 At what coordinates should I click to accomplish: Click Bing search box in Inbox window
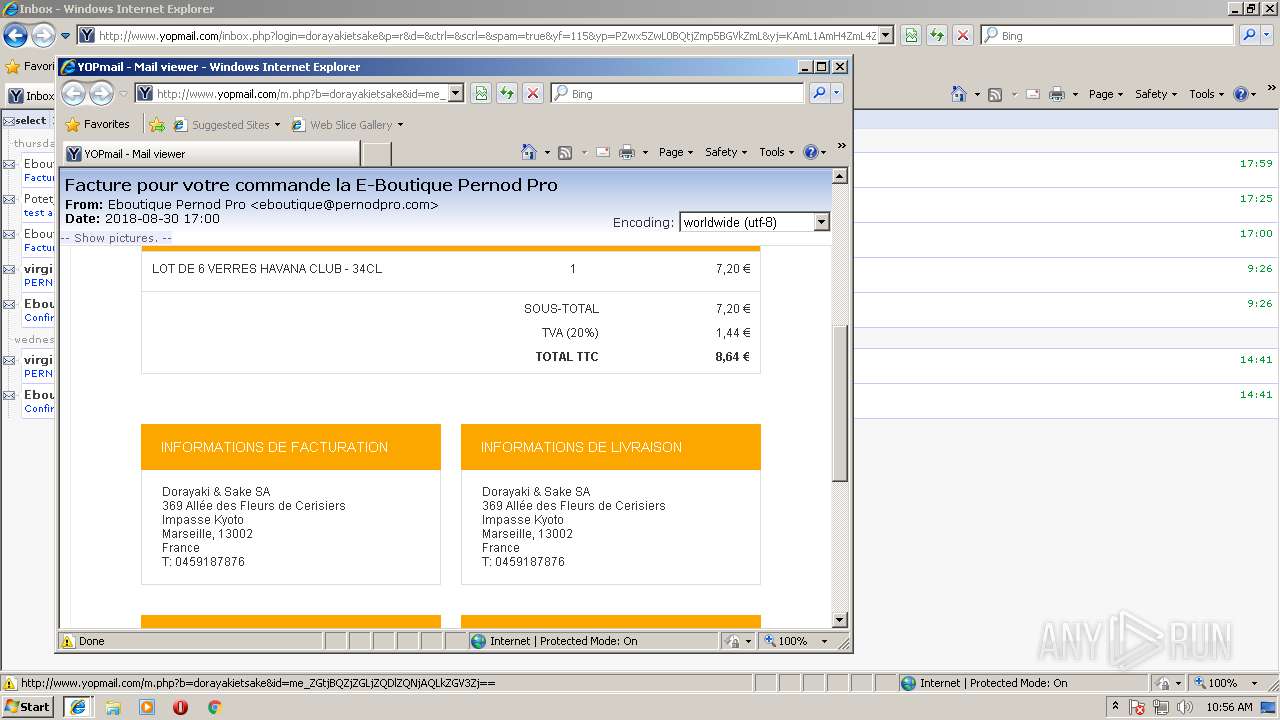coord(1107,35)
